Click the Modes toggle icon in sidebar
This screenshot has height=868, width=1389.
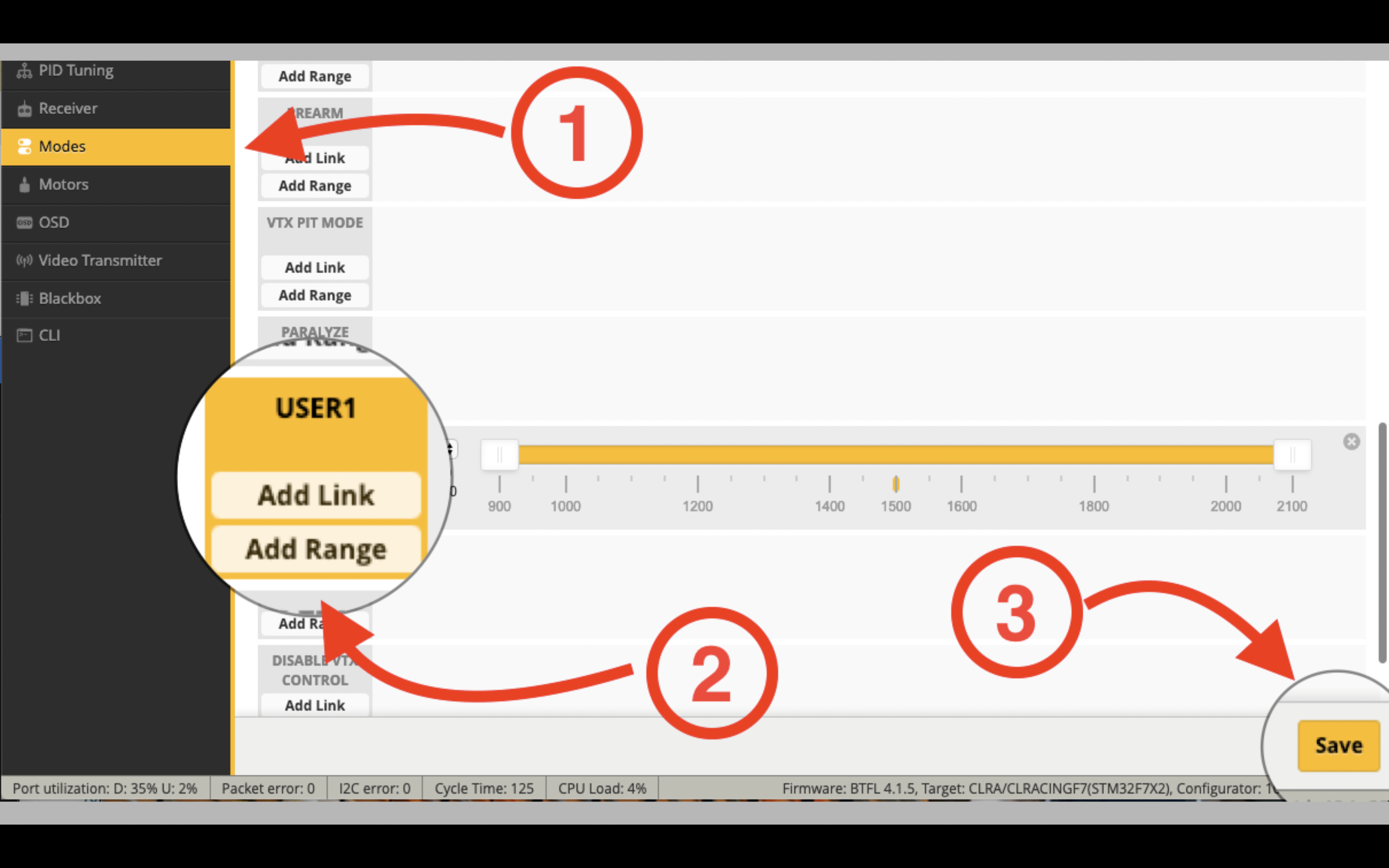pyautogui.click(x=24, y=147)
